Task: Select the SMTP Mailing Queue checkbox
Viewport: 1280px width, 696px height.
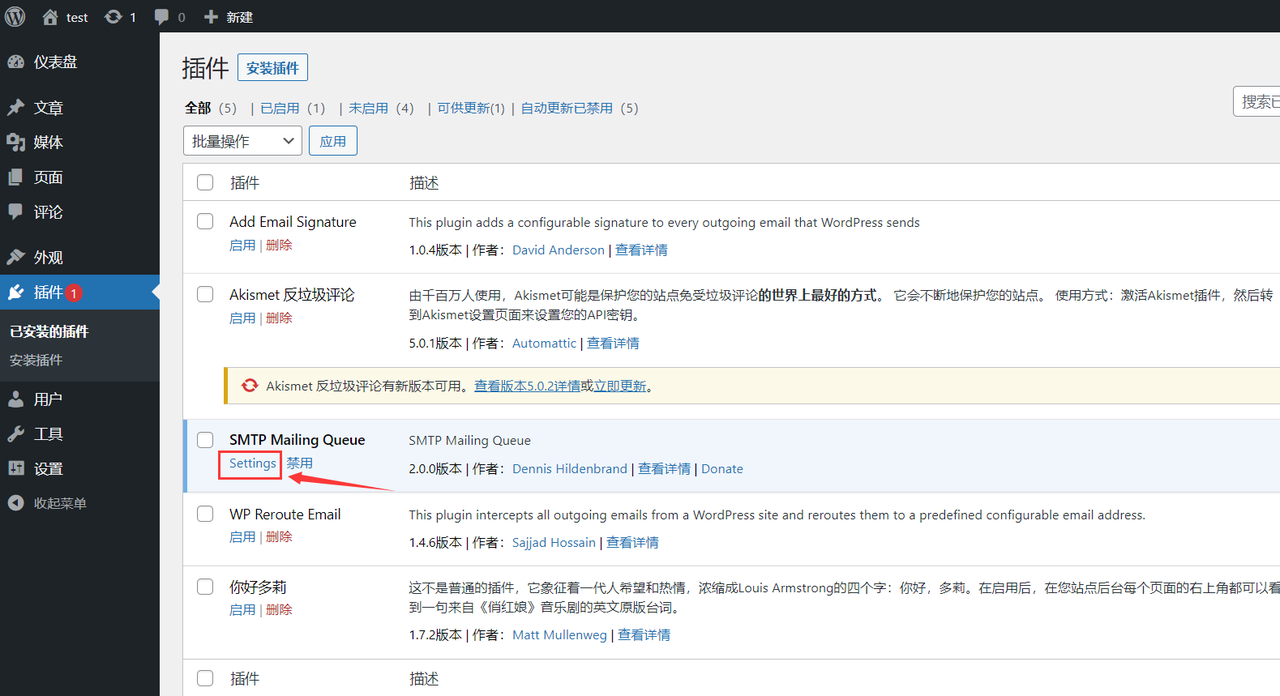Action: coord(205,439)
